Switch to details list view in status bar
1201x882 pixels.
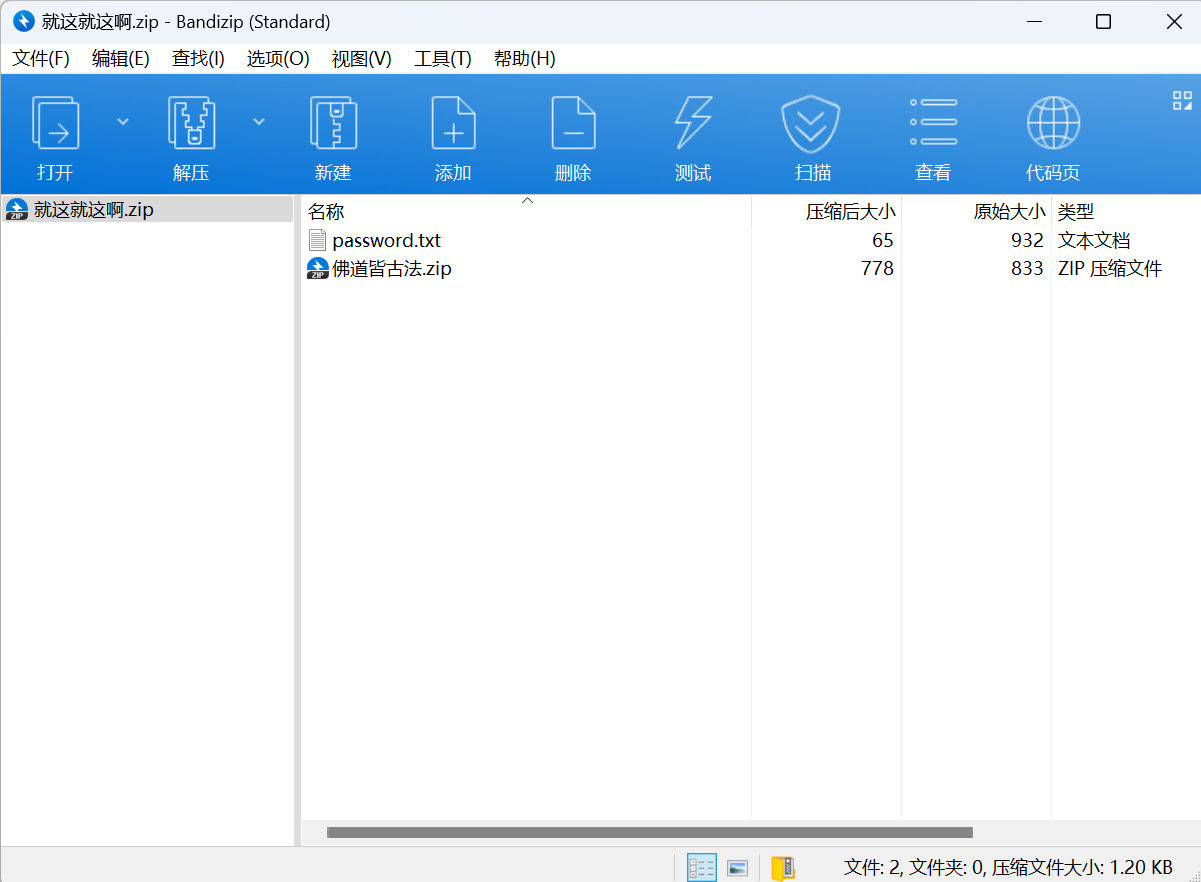point(702,867)
